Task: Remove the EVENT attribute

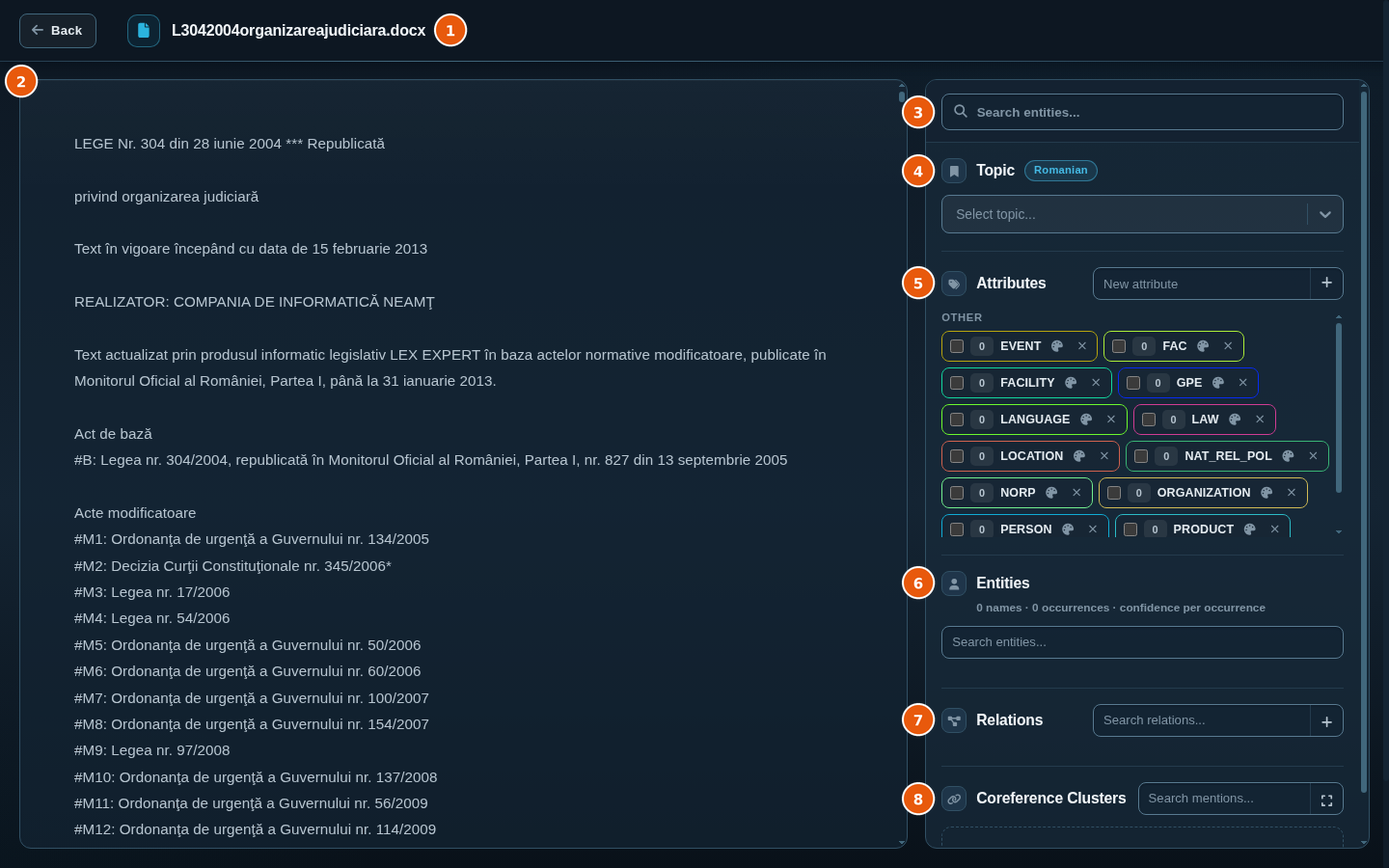Action: pos(1082,346)
